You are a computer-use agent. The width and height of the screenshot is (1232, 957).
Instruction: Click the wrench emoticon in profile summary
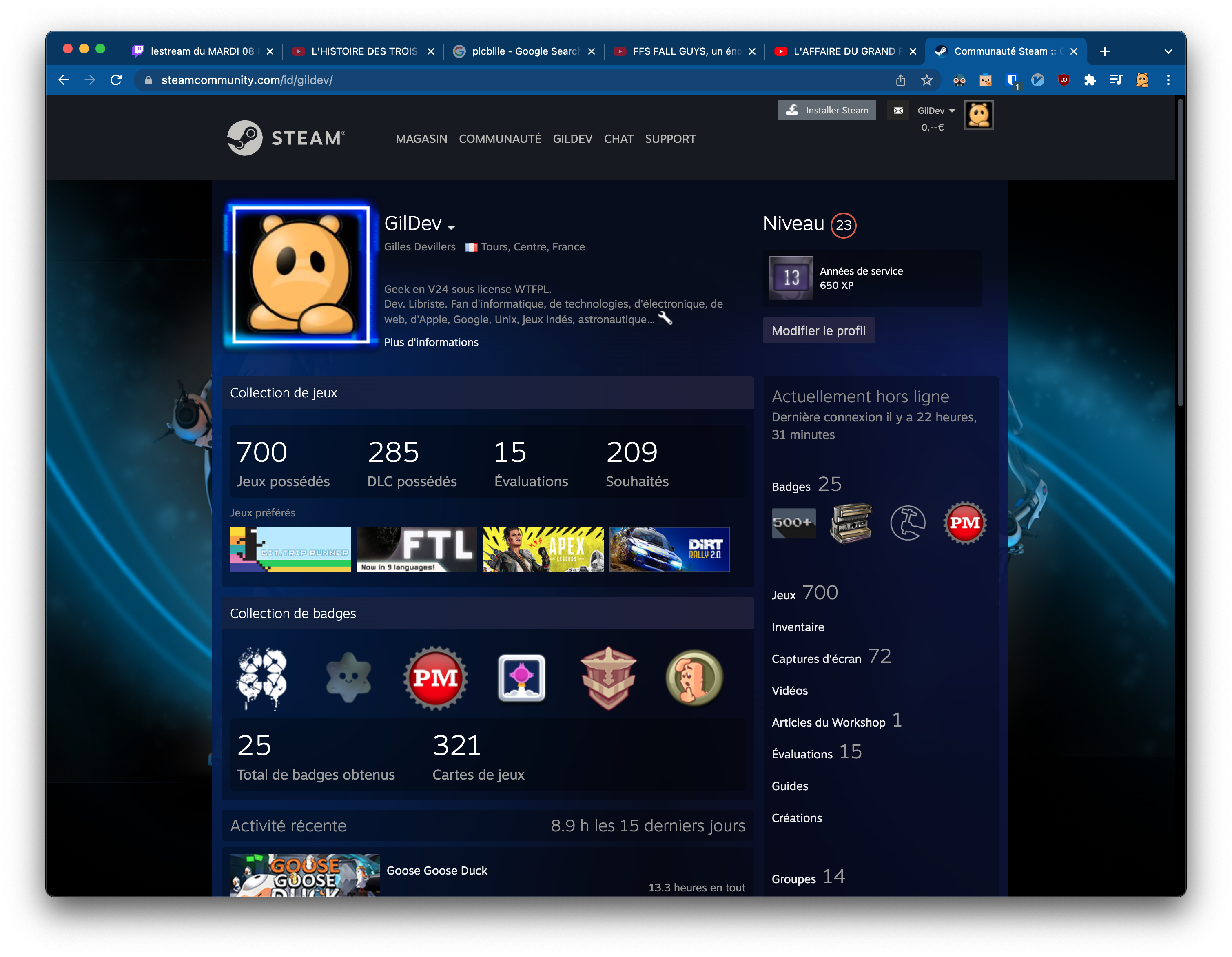[x=666, y=318]
